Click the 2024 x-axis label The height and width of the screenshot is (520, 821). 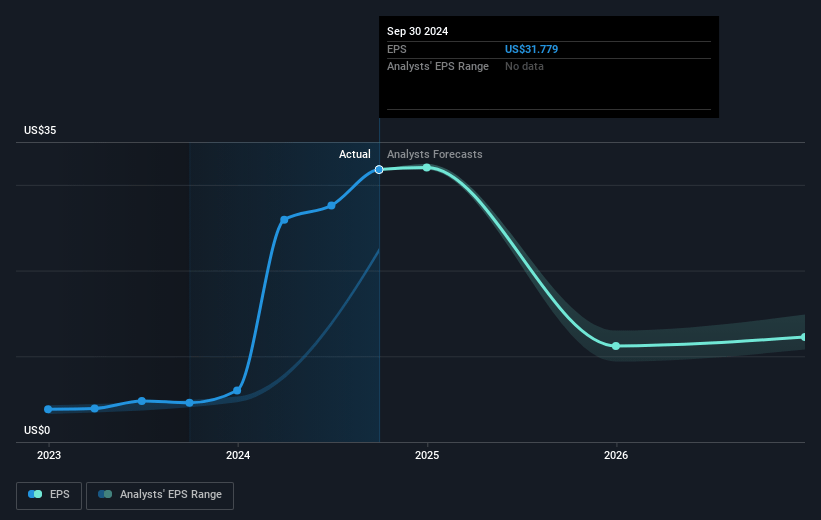[238, 455]
